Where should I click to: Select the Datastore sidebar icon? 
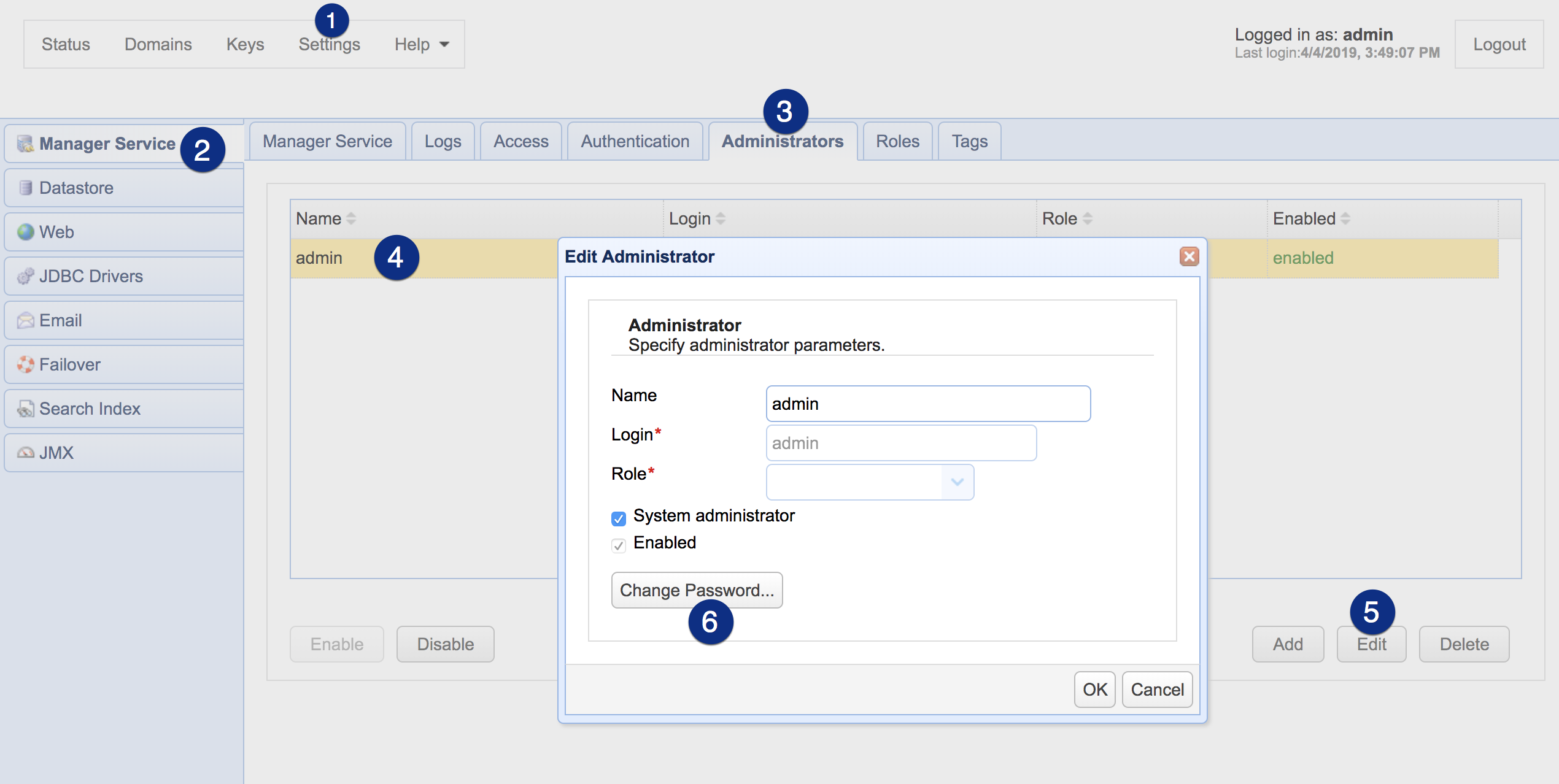(x=76, y=188)
